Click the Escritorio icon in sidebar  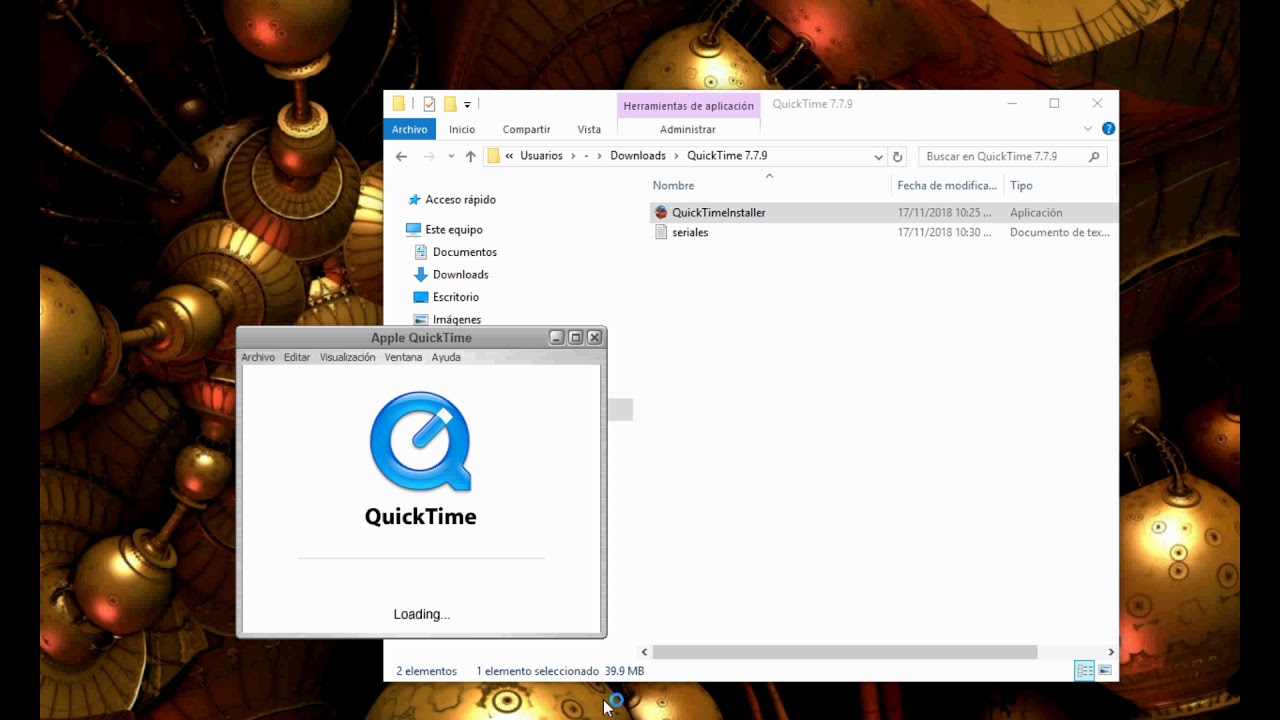[x=421, y=297]
